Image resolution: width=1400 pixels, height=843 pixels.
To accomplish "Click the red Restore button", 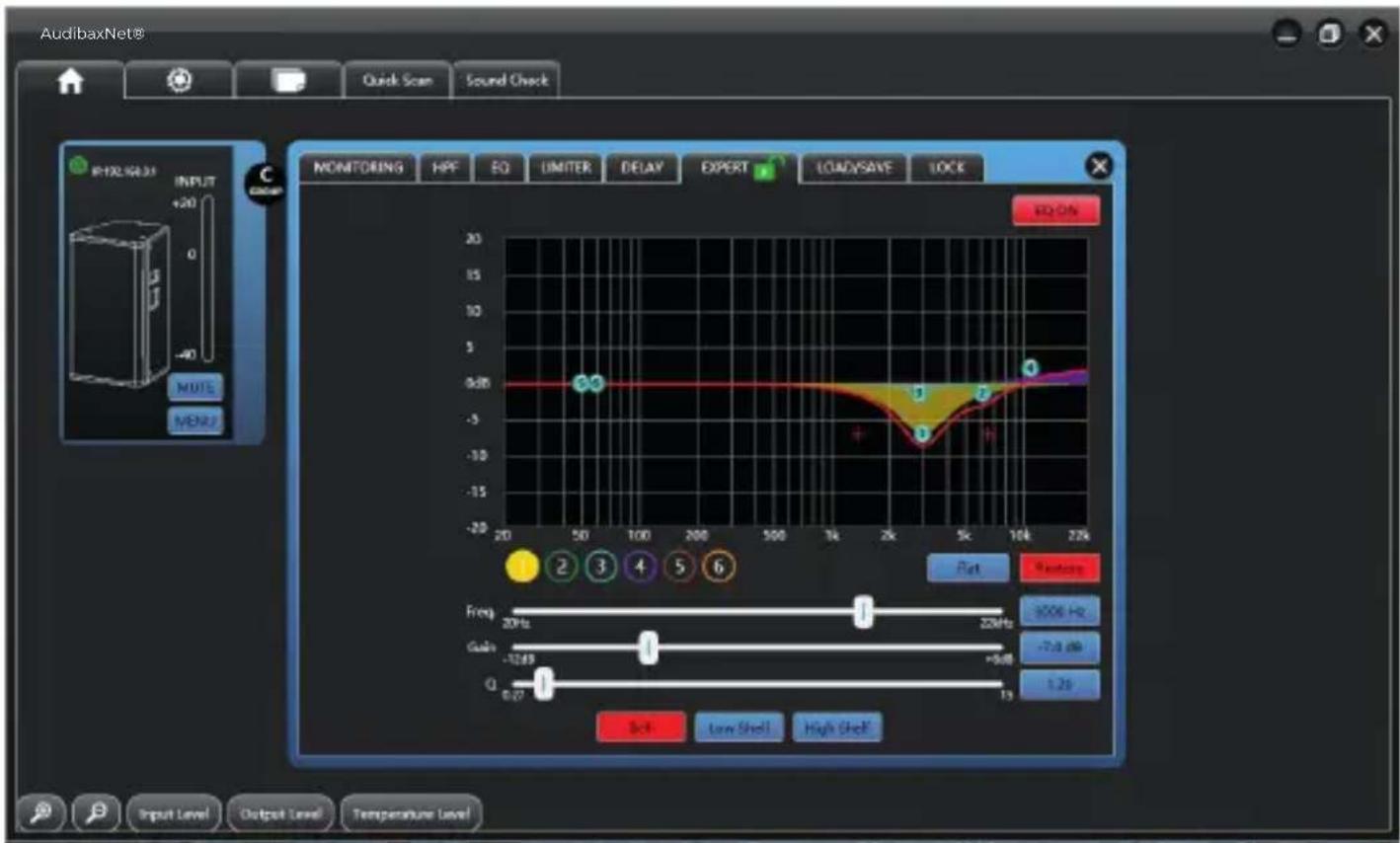I will click(1059, 568).
